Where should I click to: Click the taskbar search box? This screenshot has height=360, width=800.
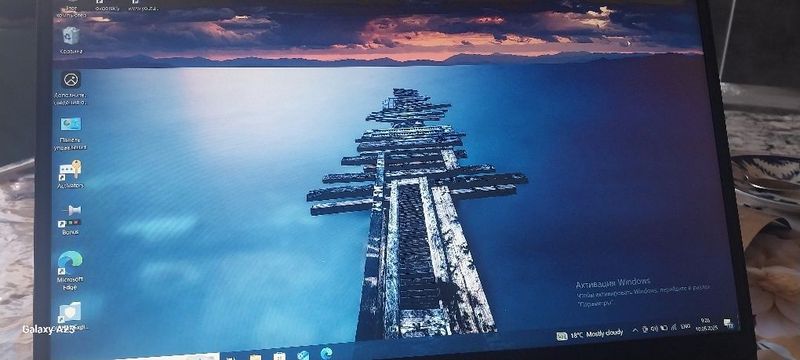[x=168, y=357]
